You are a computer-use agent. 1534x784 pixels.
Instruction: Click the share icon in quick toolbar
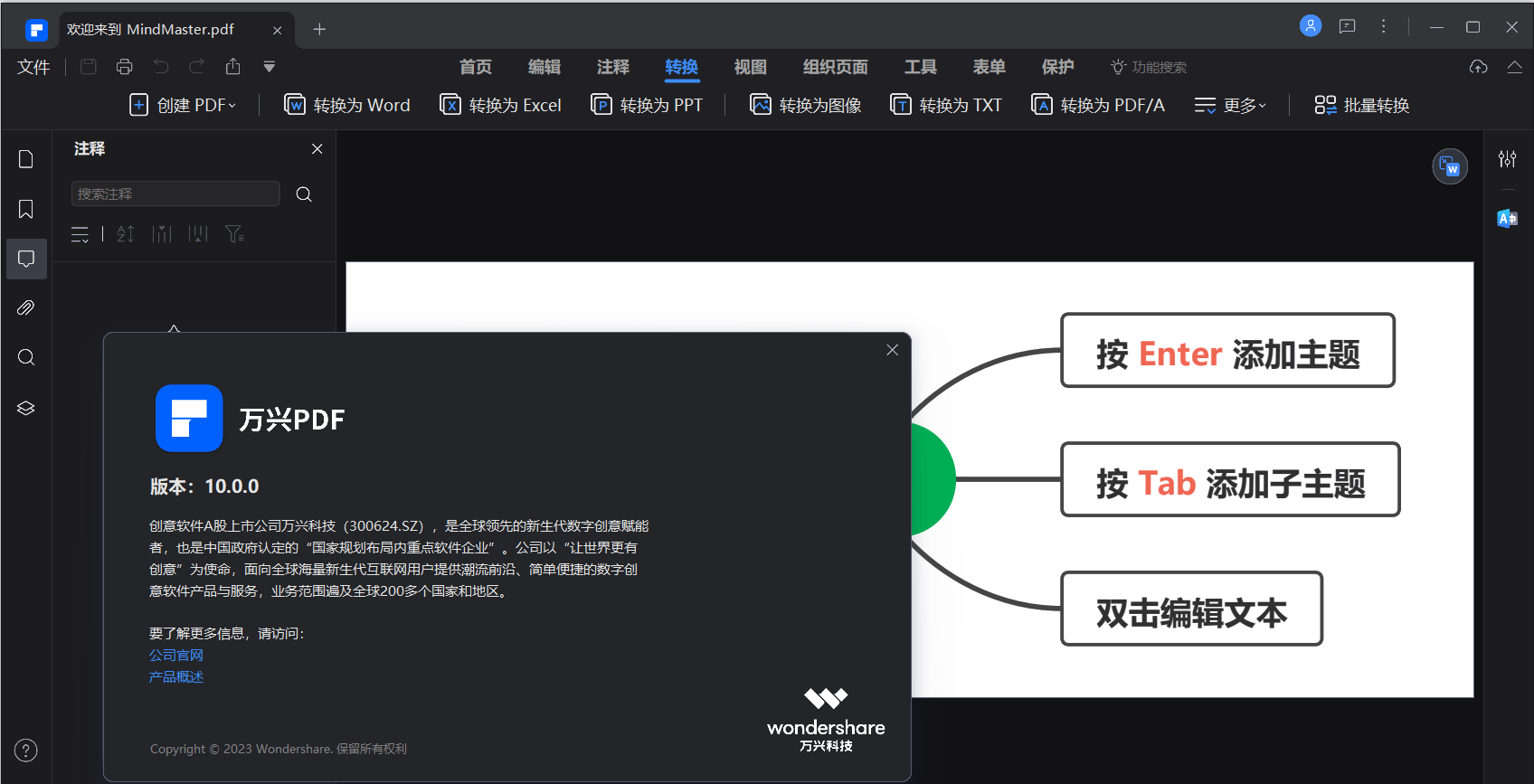coord(233,67)
